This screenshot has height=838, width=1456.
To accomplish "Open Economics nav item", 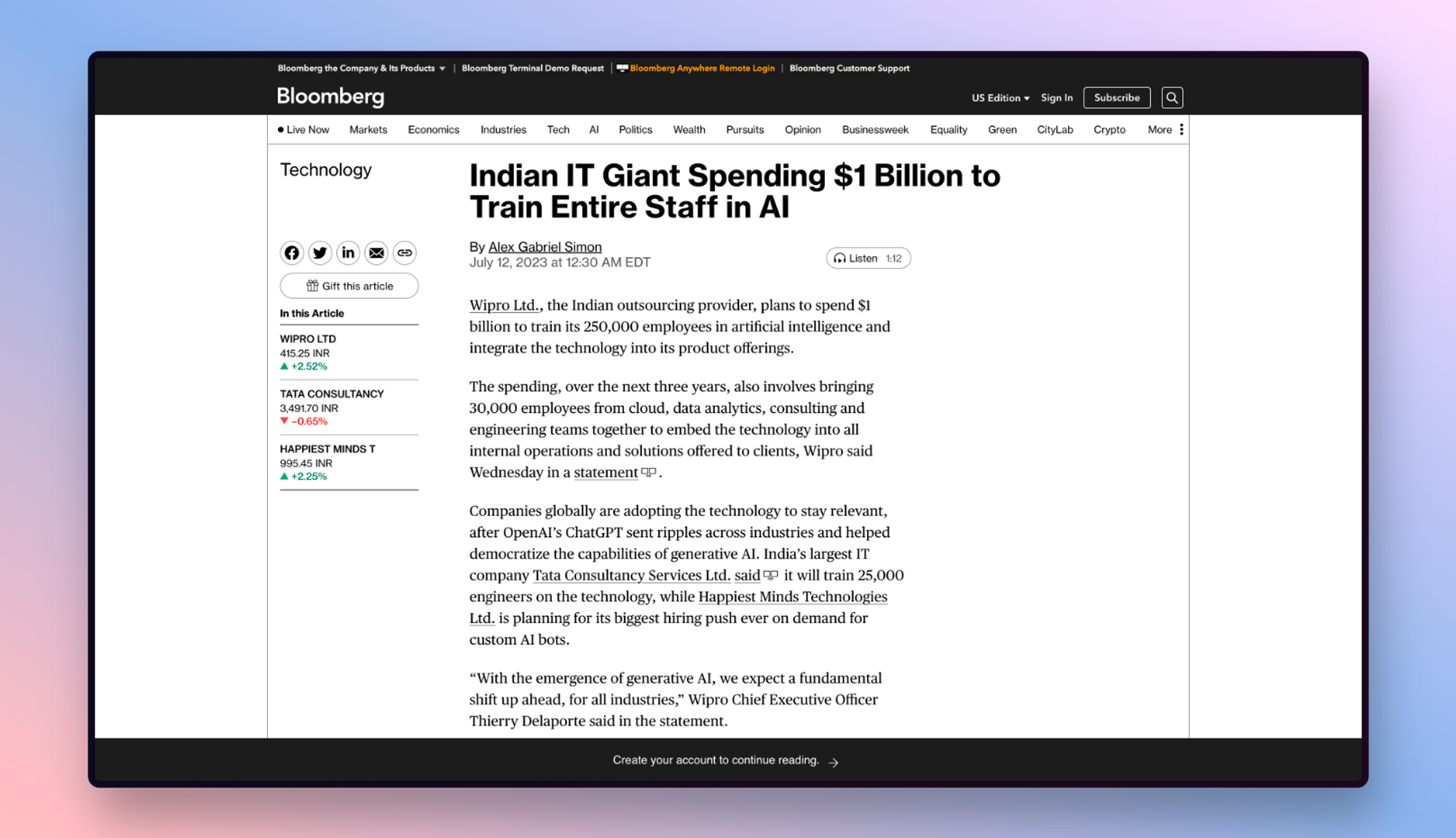I will coord(434,130).
